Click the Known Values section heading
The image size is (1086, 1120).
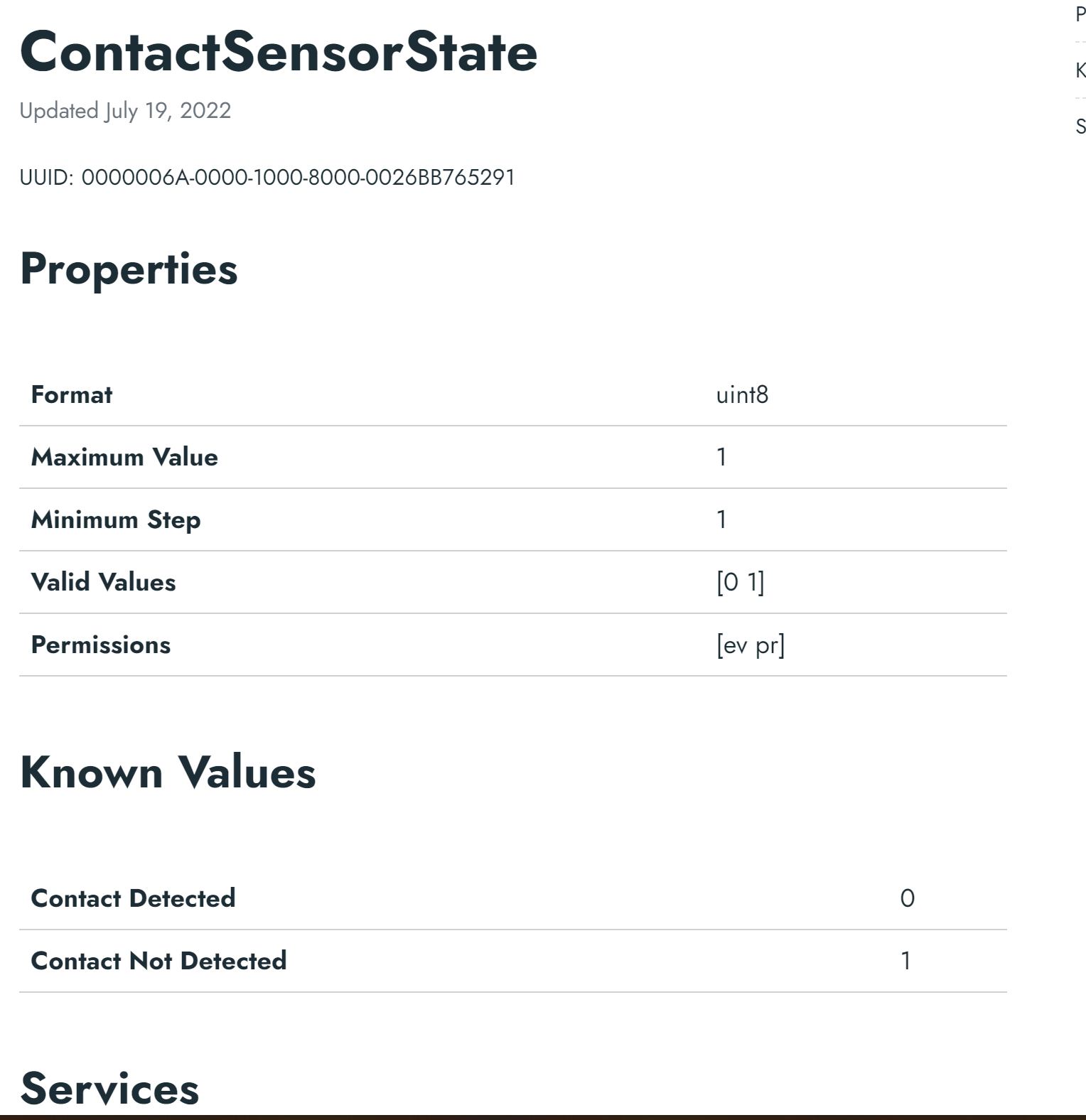click(x=168, y=772)
